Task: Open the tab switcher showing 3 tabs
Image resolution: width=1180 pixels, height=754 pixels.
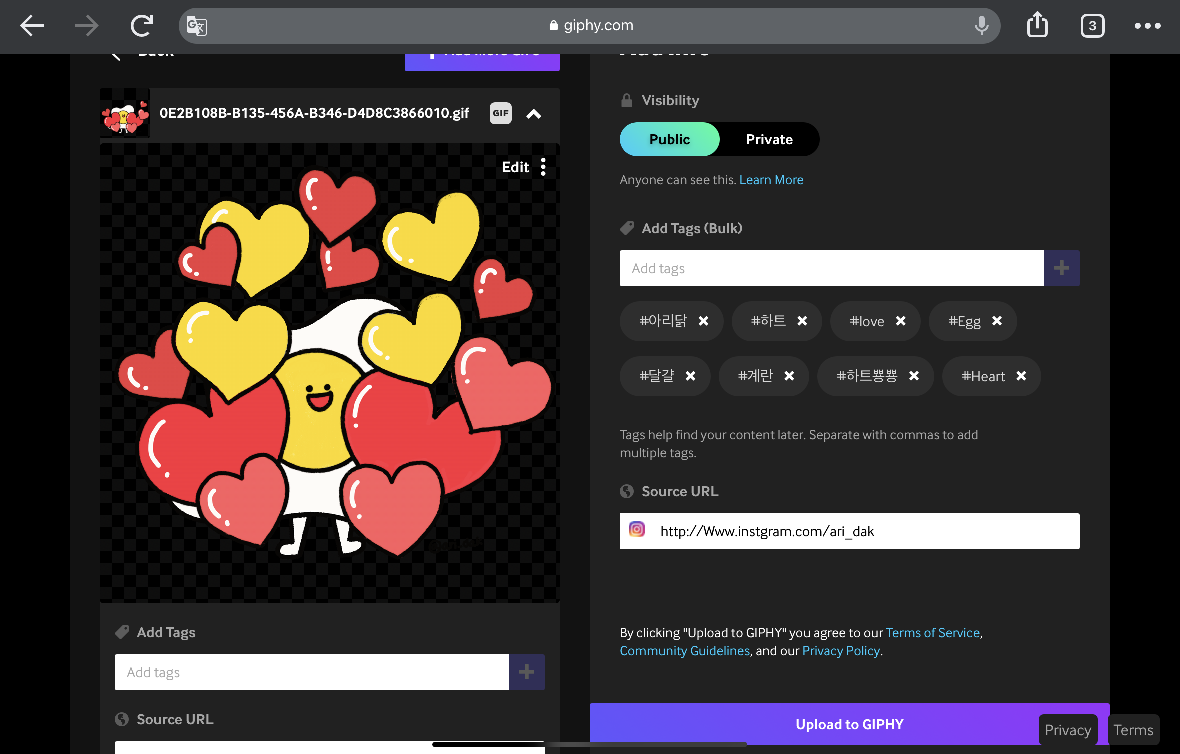Action: (1092, 26)
